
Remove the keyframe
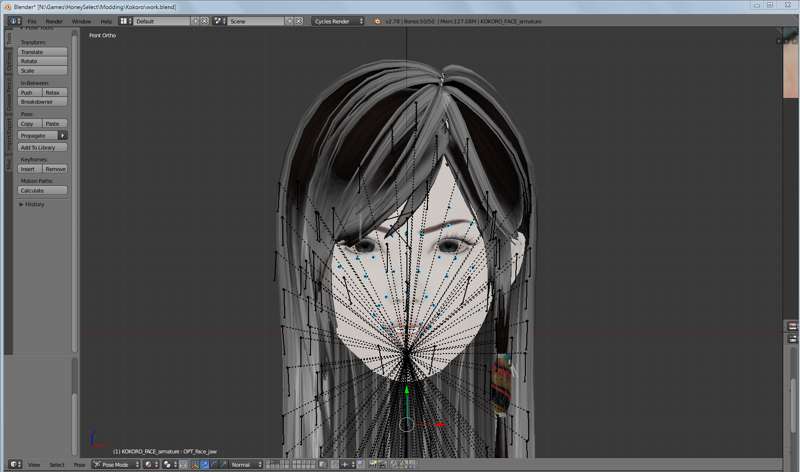55,169
